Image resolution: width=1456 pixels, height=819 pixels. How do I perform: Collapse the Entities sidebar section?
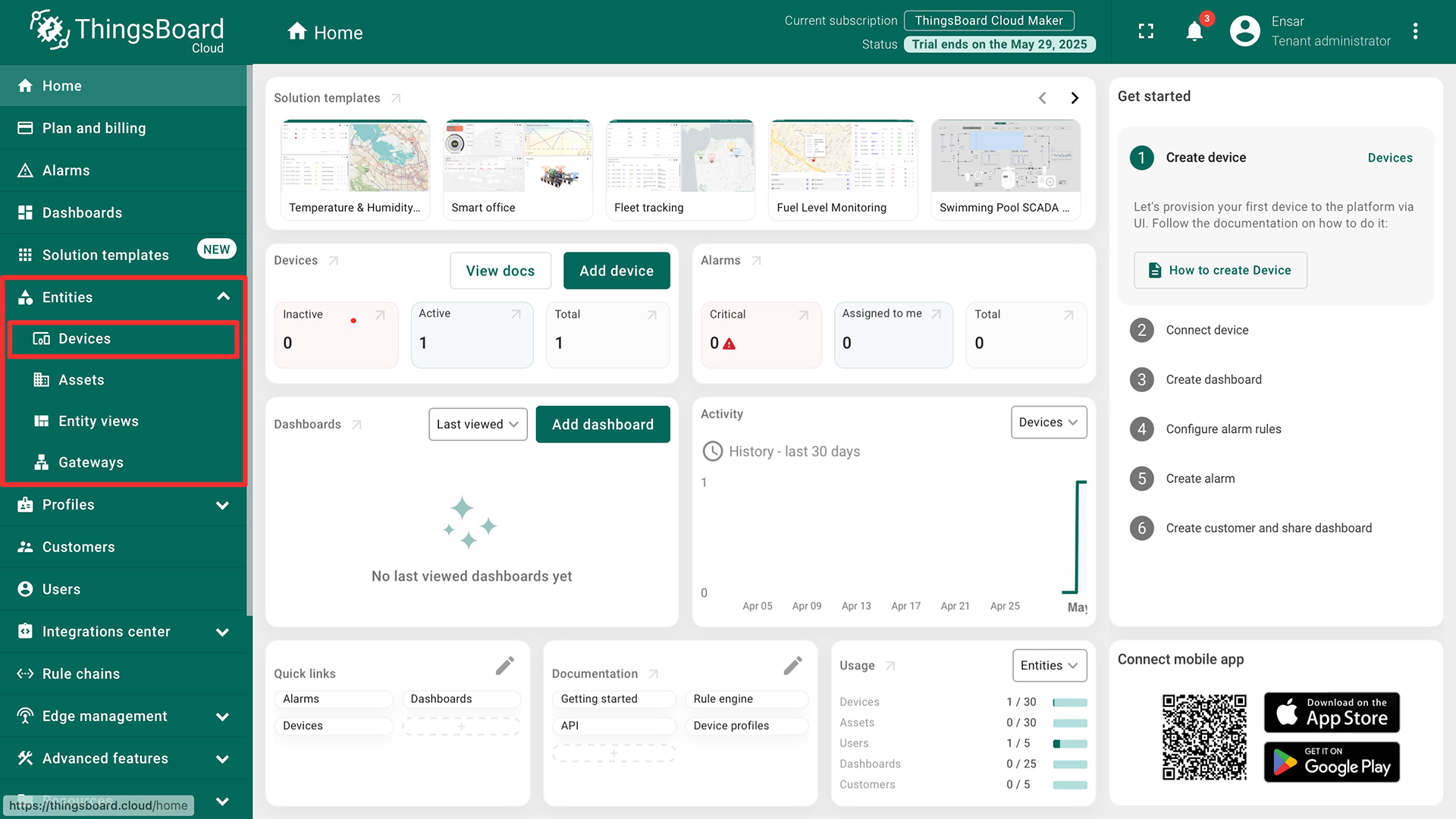[x=222, y=297]
